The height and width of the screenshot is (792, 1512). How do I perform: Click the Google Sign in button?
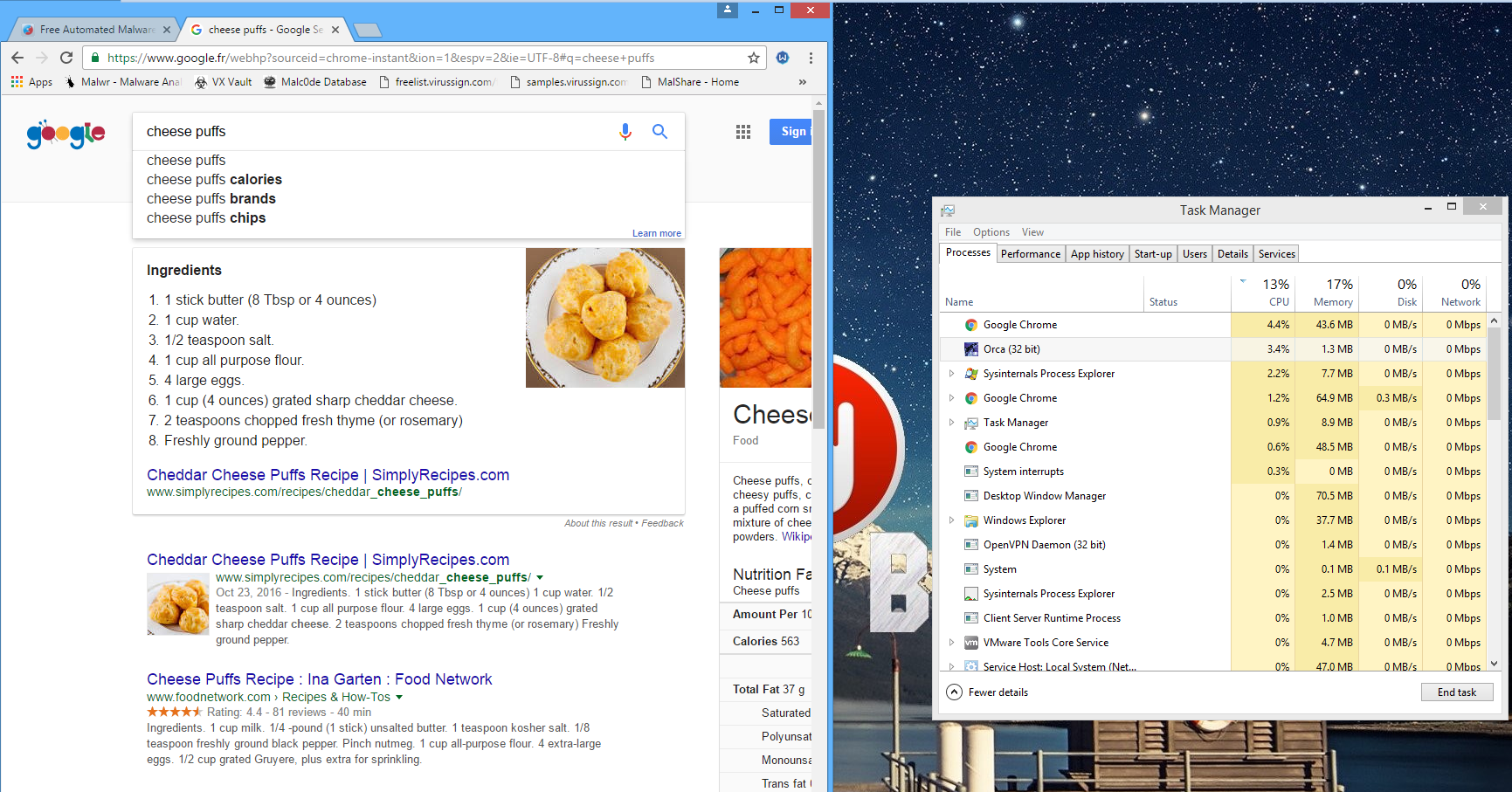(x=791, y=132)
